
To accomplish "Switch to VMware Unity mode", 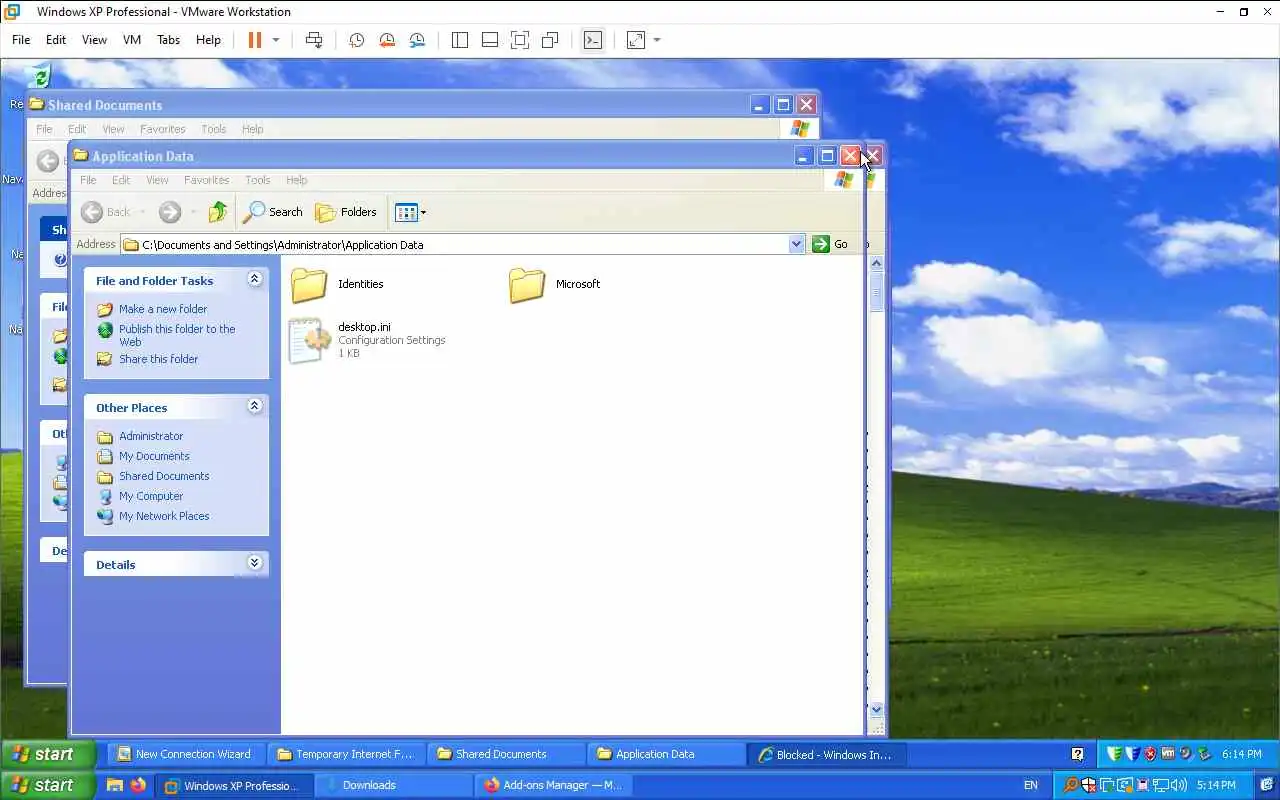I will tap(549, 40).
